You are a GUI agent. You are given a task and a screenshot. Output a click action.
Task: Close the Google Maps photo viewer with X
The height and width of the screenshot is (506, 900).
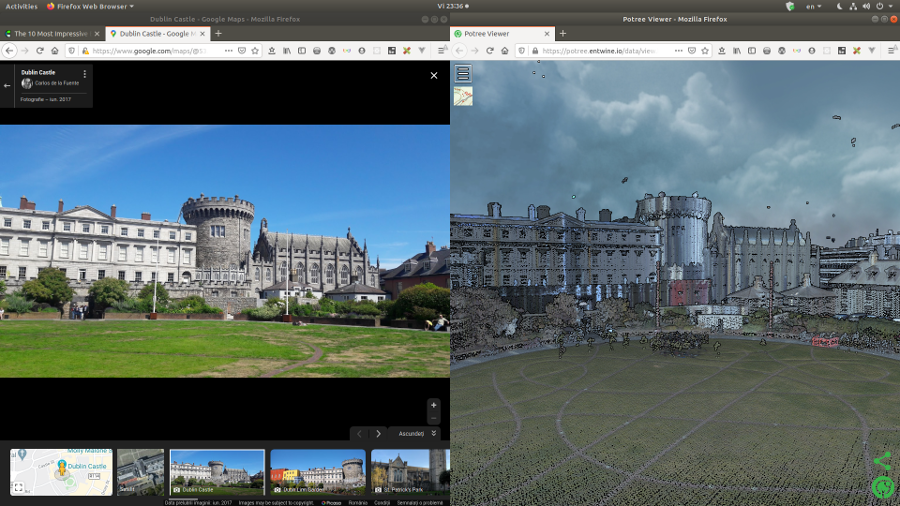coord(434,75)
